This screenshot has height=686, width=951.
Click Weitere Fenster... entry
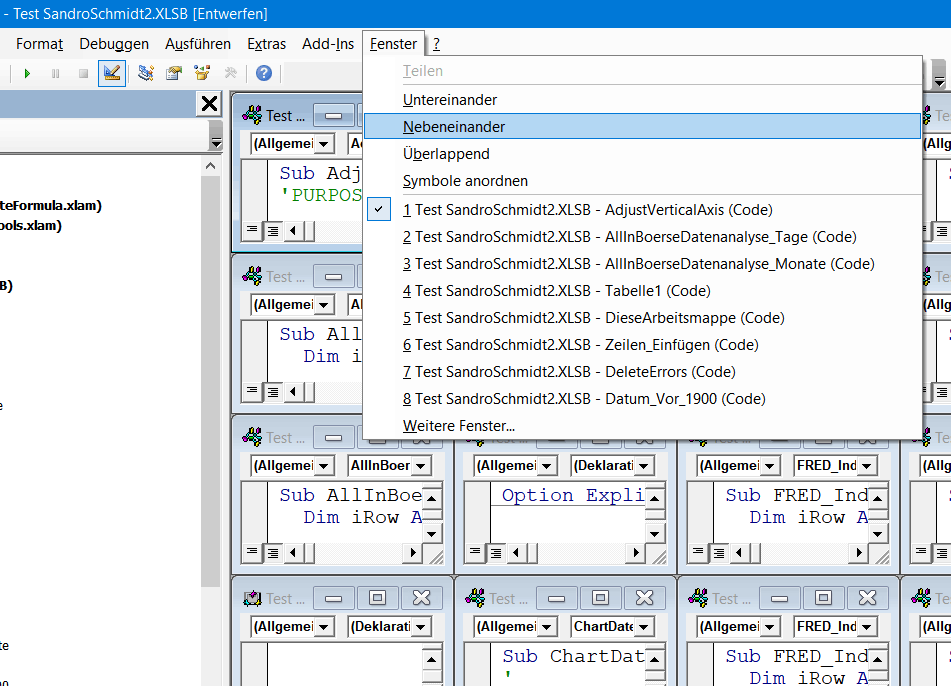click(x=459, y=425)
